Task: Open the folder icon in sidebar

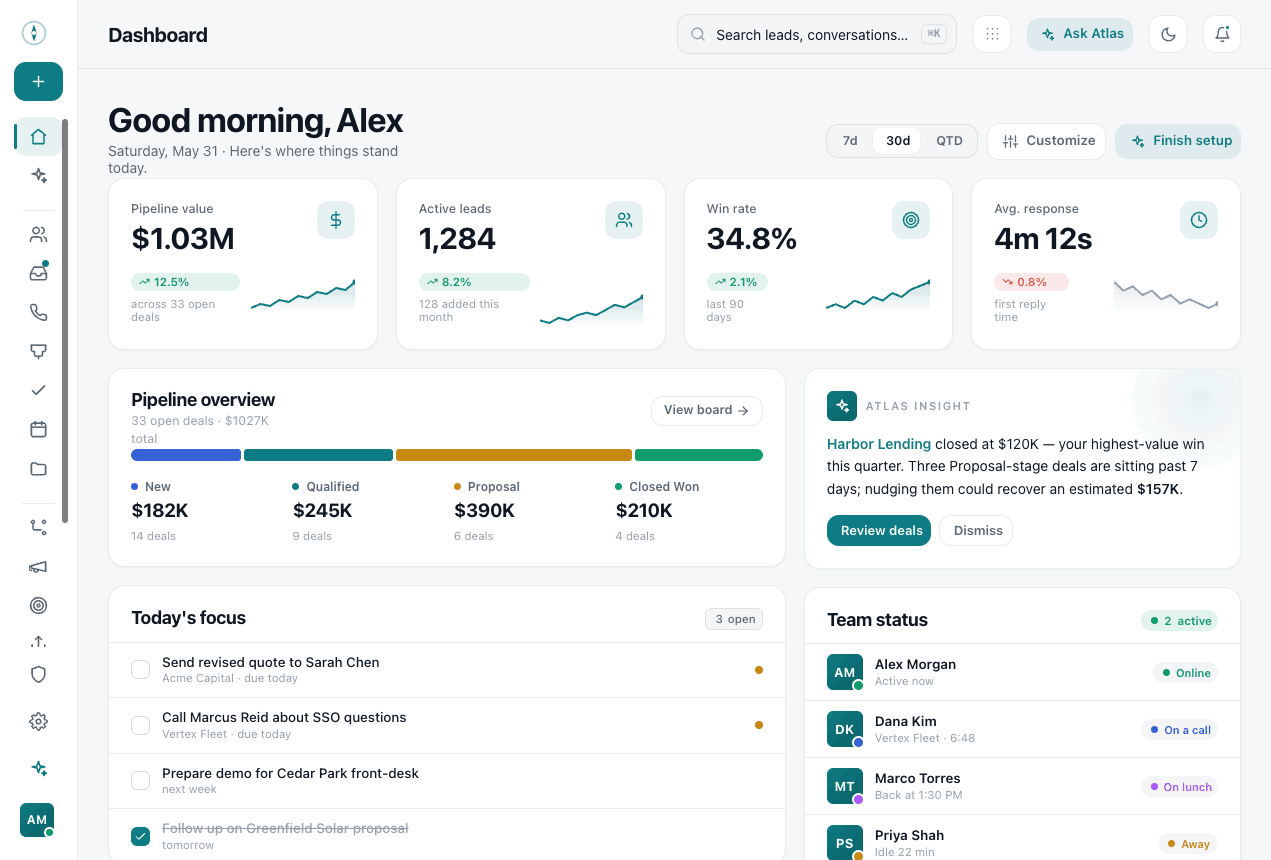Action: tap(38, 469)
